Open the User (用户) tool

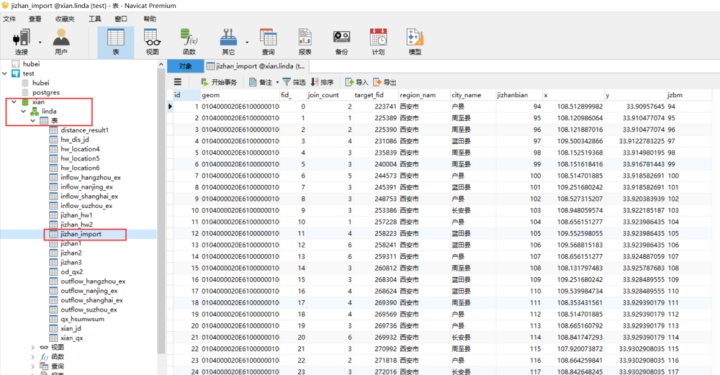click(x=61, y=42)
